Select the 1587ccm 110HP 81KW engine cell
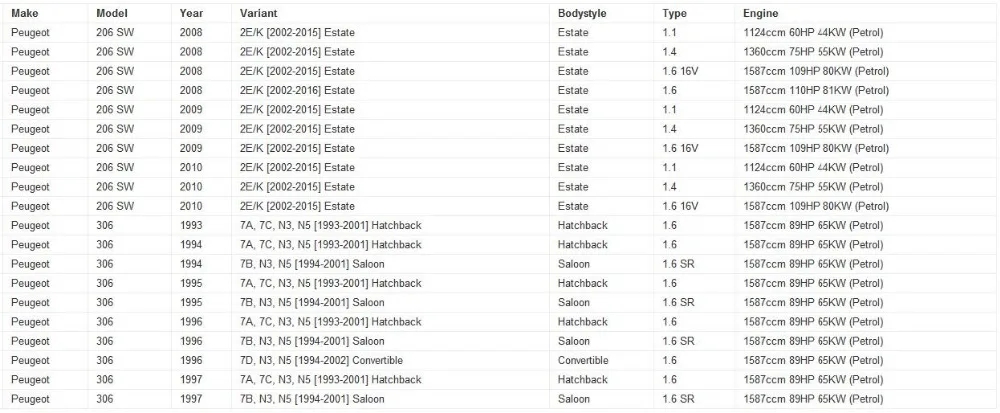Viewport: 1000px width, 413px height. 866,91
